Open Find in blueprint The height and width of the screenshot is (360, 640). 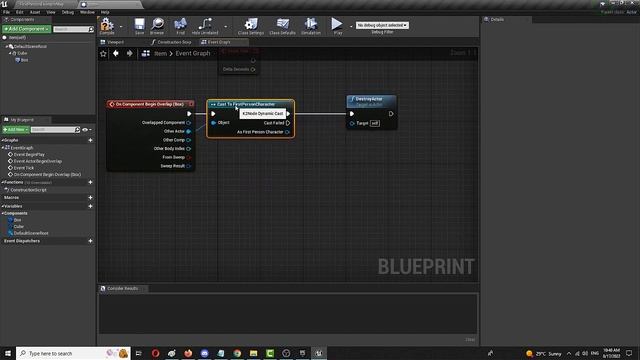(180, 26)
